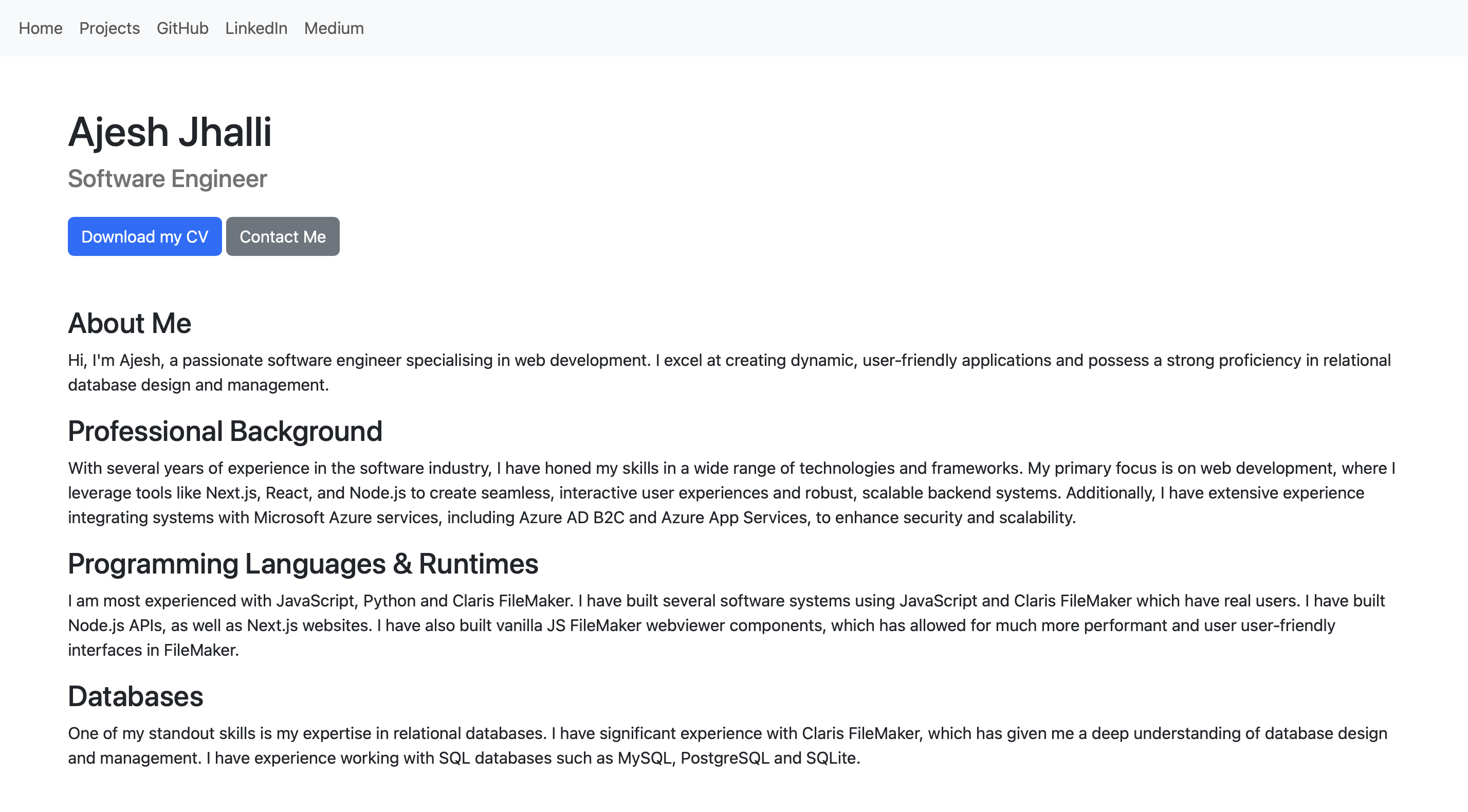
Task: Click the site Home navigation item
Action: pos(41,28)
